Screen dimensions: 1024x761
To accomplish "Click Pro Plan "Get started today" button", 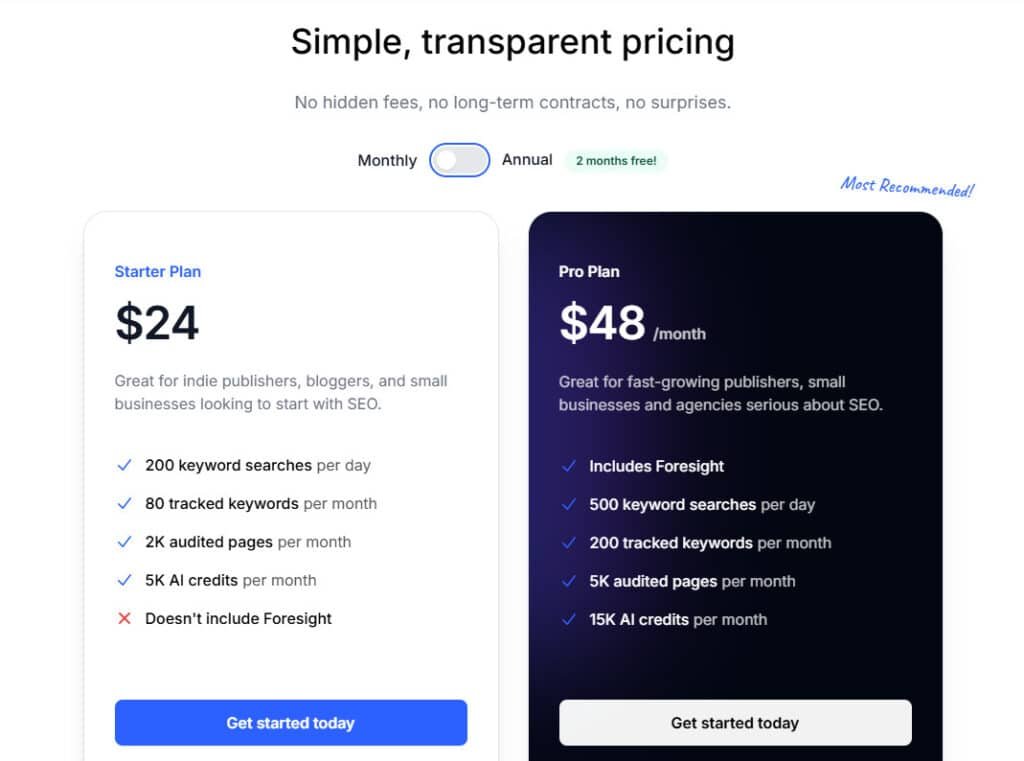I will coord(735,722).
